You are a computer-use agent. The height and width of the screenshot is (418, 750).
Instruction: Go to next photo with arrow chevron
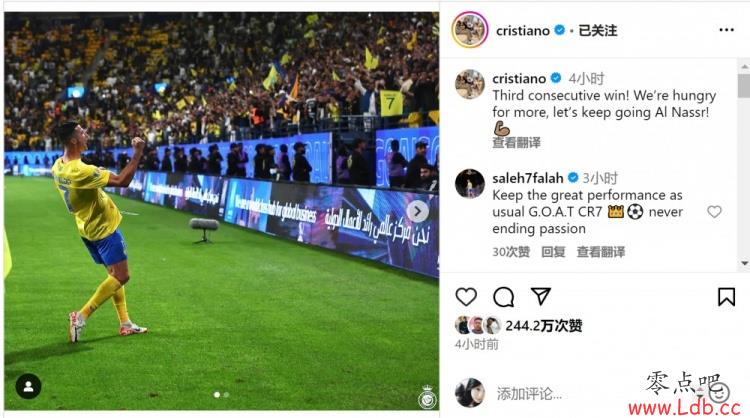point(418,211)
